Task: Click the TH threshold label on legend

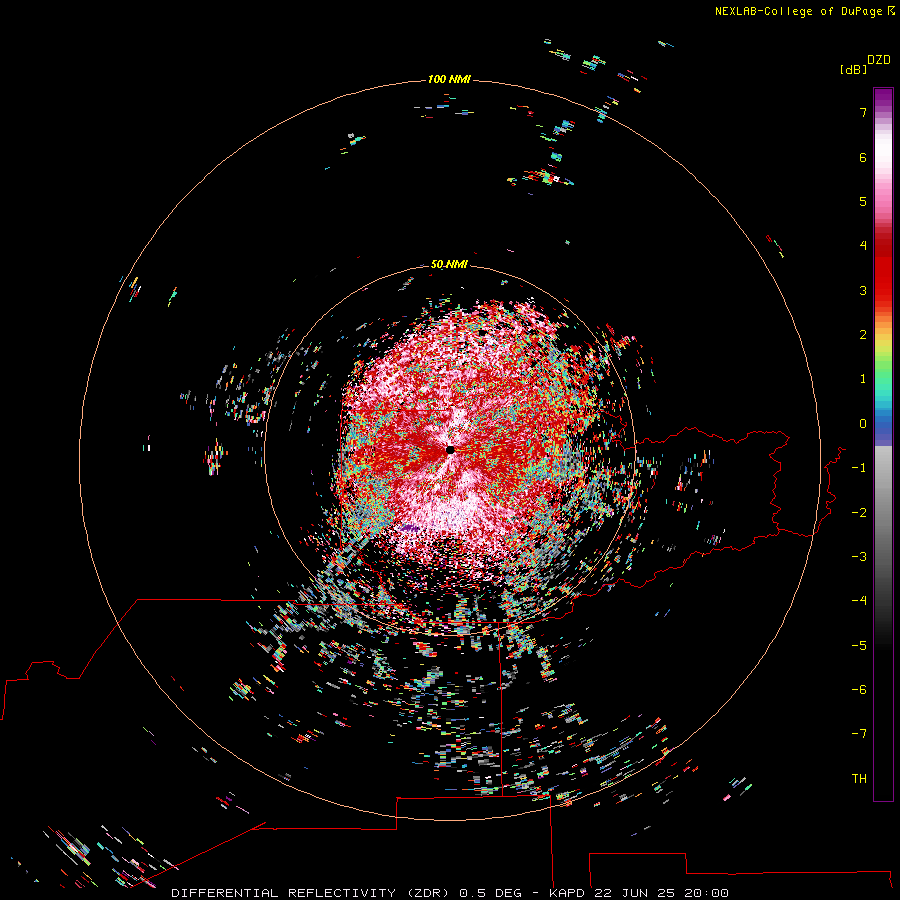Action: click(x=859, y=779)
